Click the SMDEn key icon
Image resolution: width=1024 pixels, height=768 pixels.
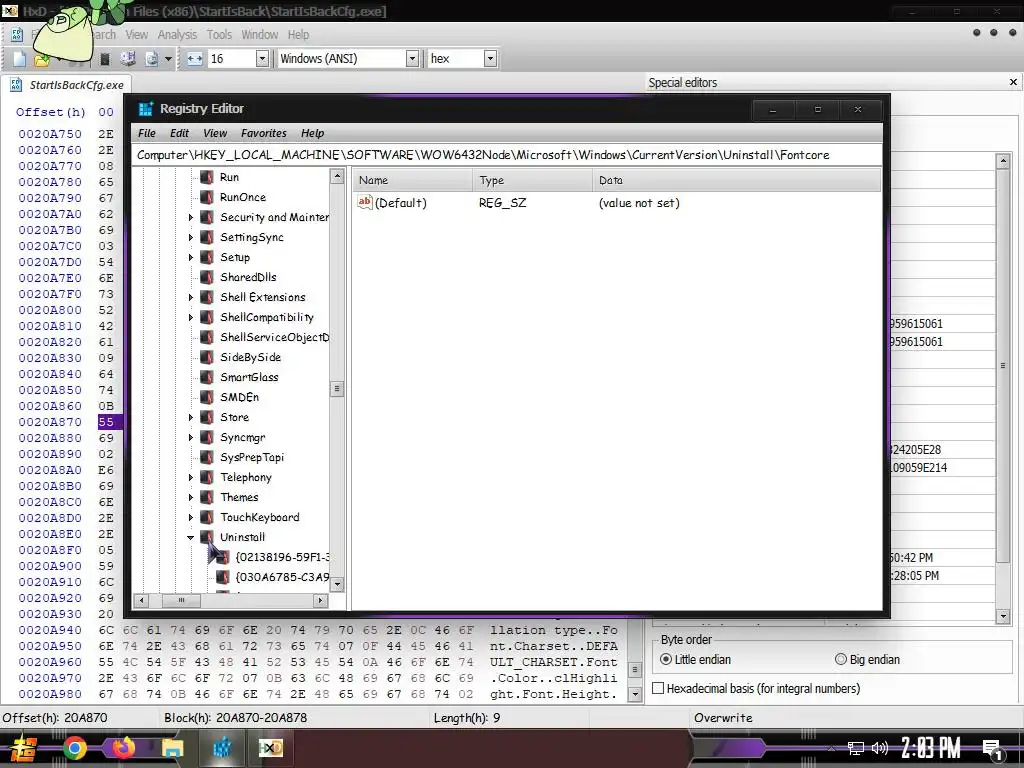(206, 397)
